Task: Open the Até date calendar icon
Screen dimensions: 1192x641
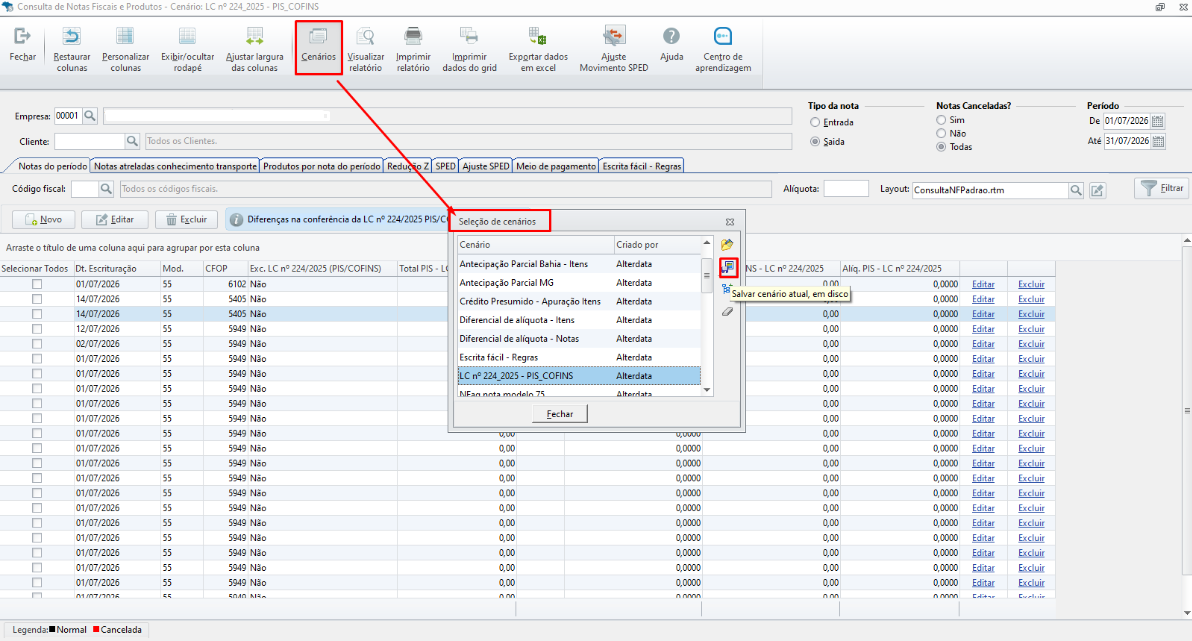Action: pos(1158,141)
